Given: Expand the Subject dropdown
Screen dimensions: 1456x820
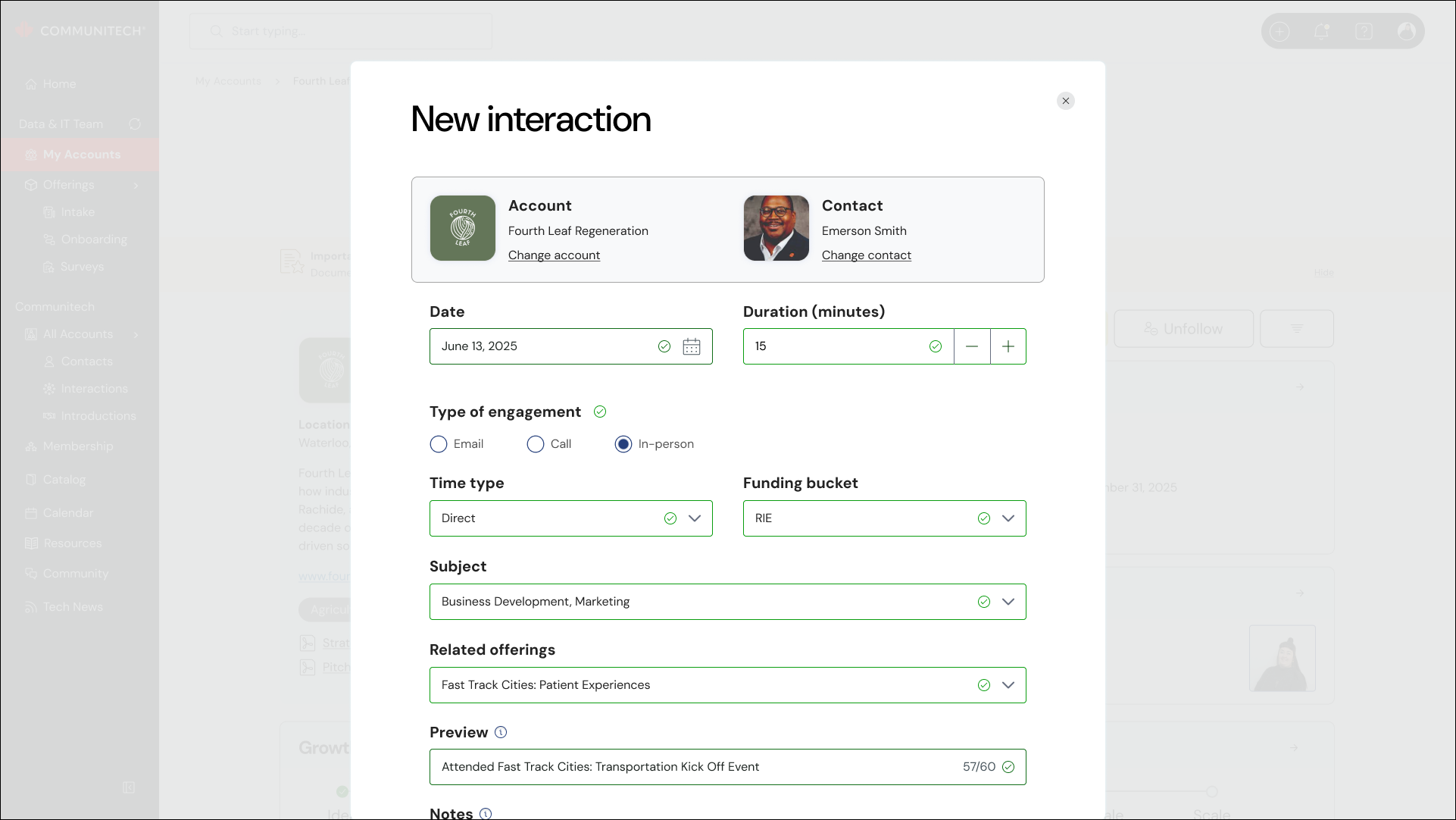Looking at the screenshot, I should tap(1008, 602).
